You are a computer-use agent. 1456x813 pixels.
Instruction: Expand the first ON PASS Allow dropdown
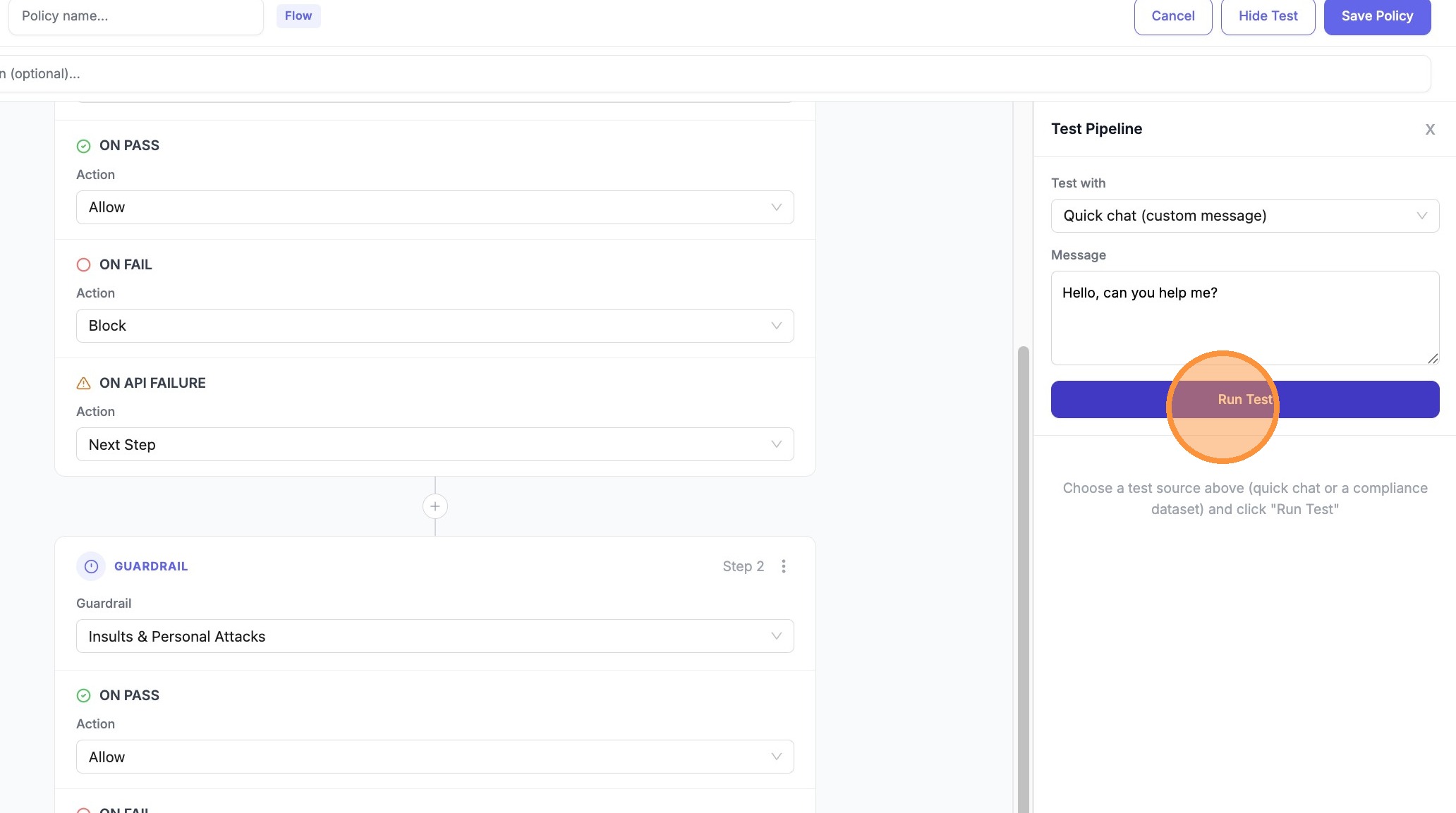435,207
